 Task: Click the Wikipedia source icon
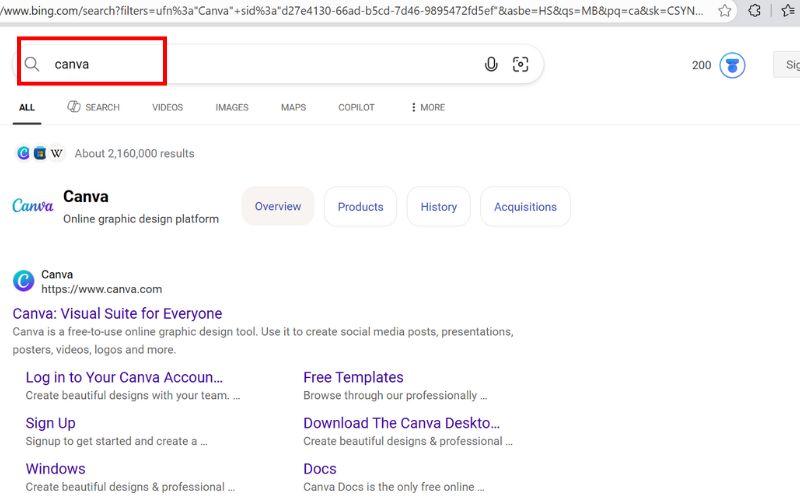tap(57, 153)
